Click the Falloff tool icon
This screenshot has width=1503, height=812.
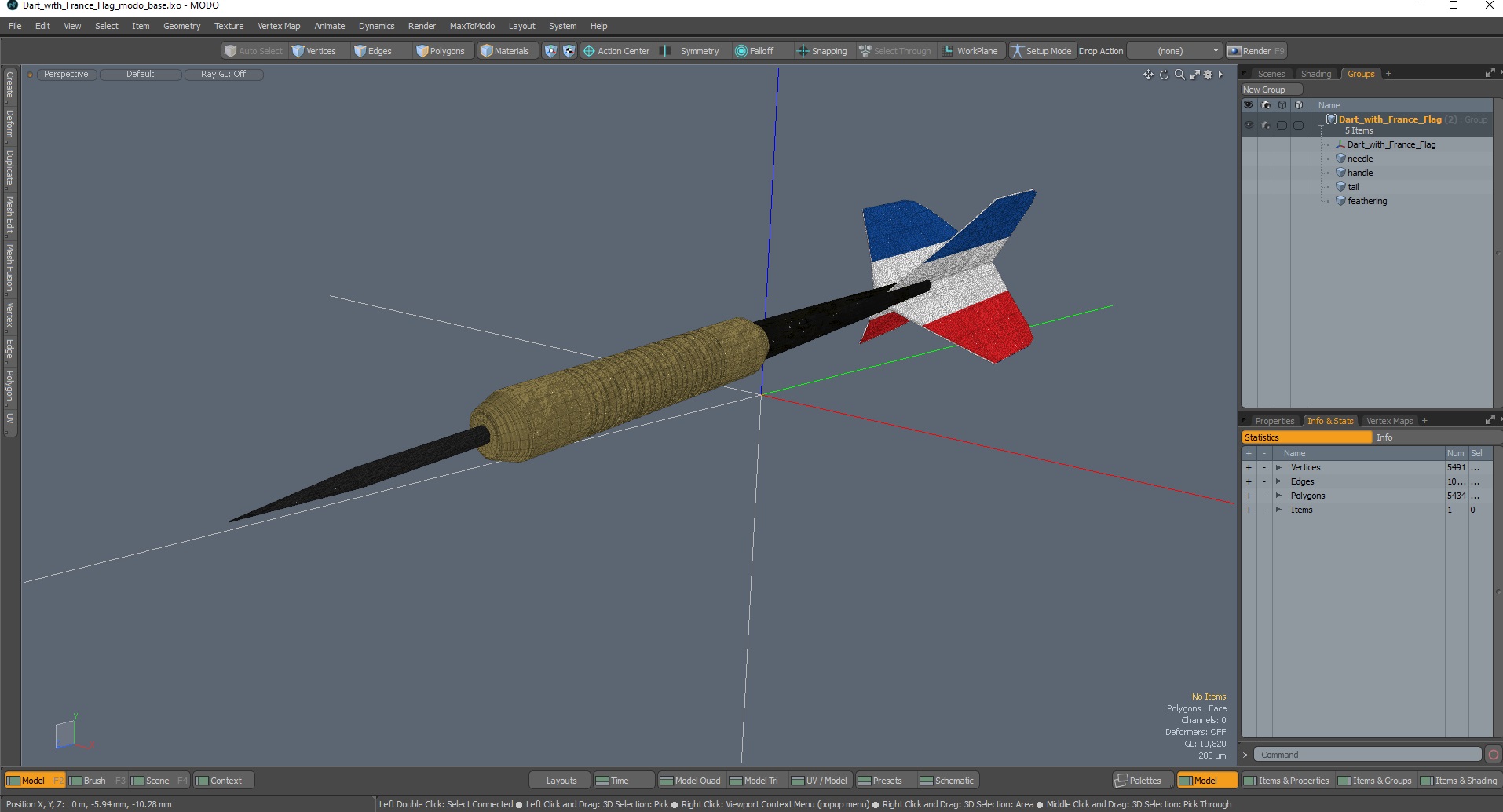point(741,51)
